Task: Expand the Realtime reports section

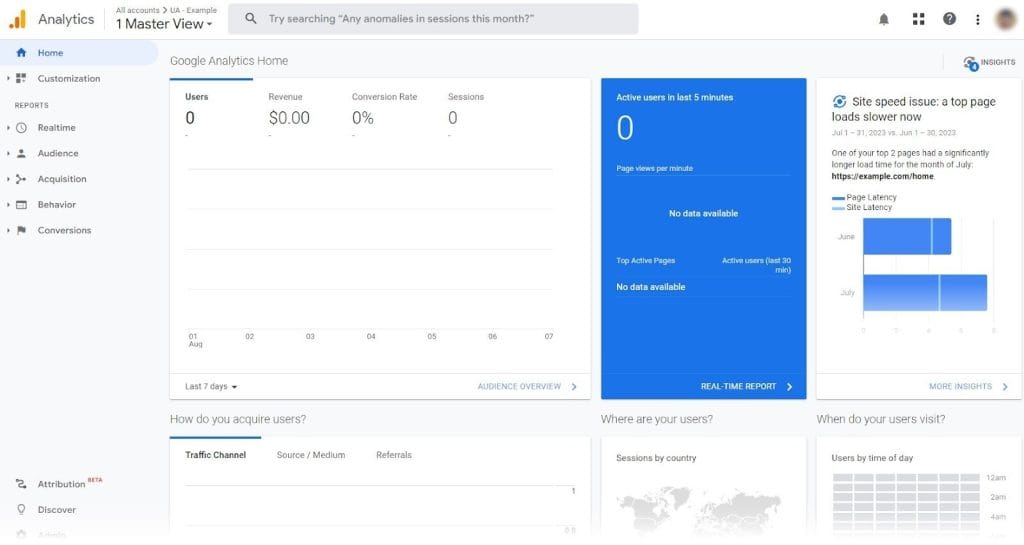Action: coord(56,128)
